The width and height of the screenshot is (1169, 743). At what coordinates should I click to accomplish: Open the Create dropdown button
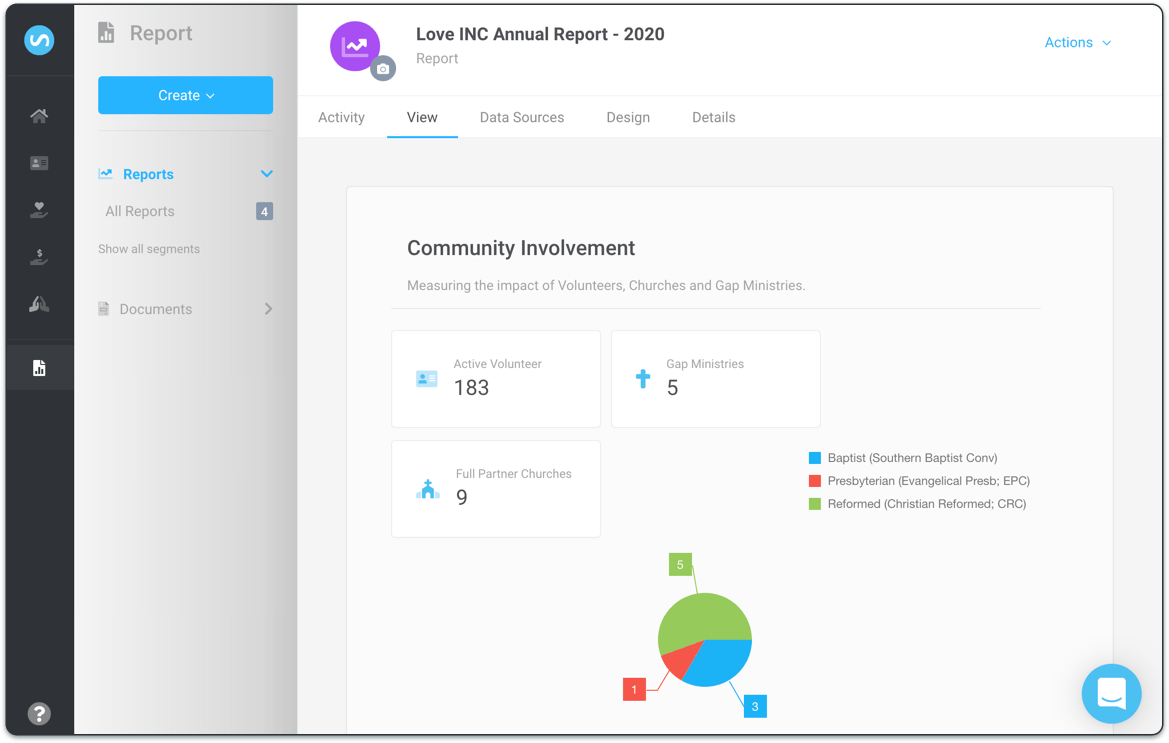point(185,95)
